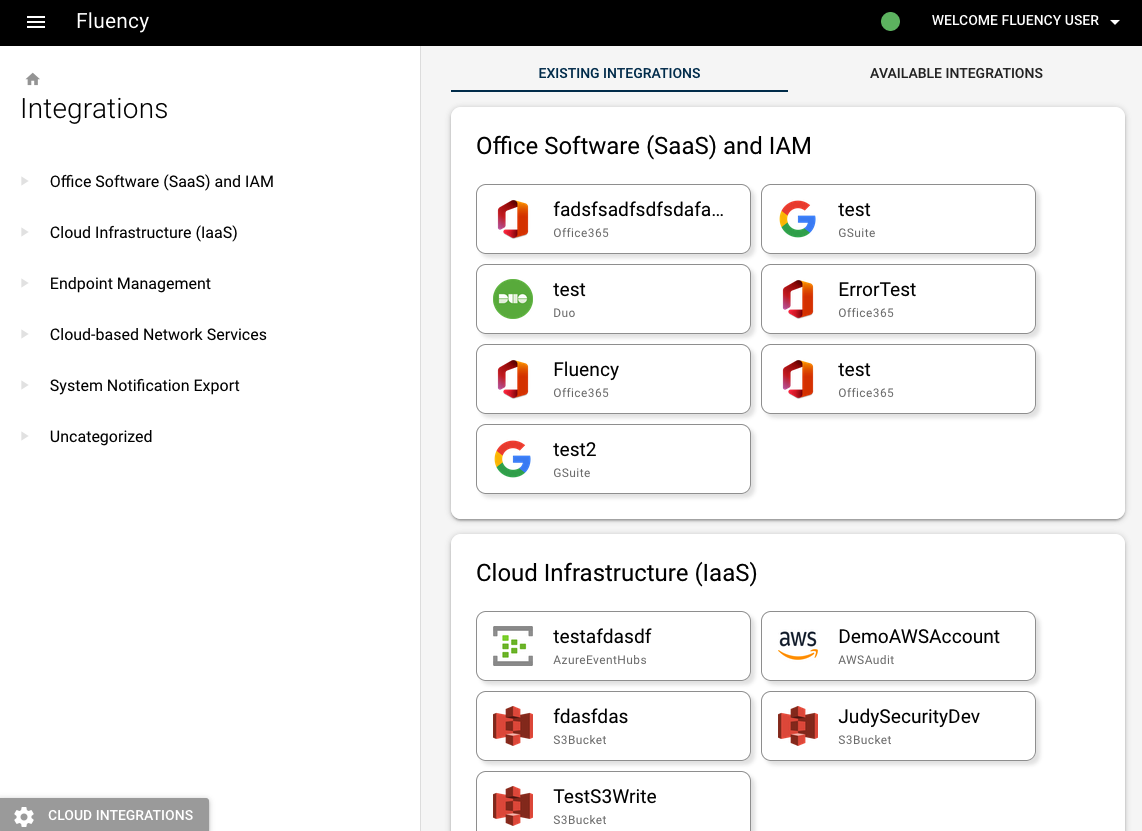Screen dimensions: 1142x831
Task: Open fadsfsadfsdfsdafa... integration name
Action: click(638, 210)
